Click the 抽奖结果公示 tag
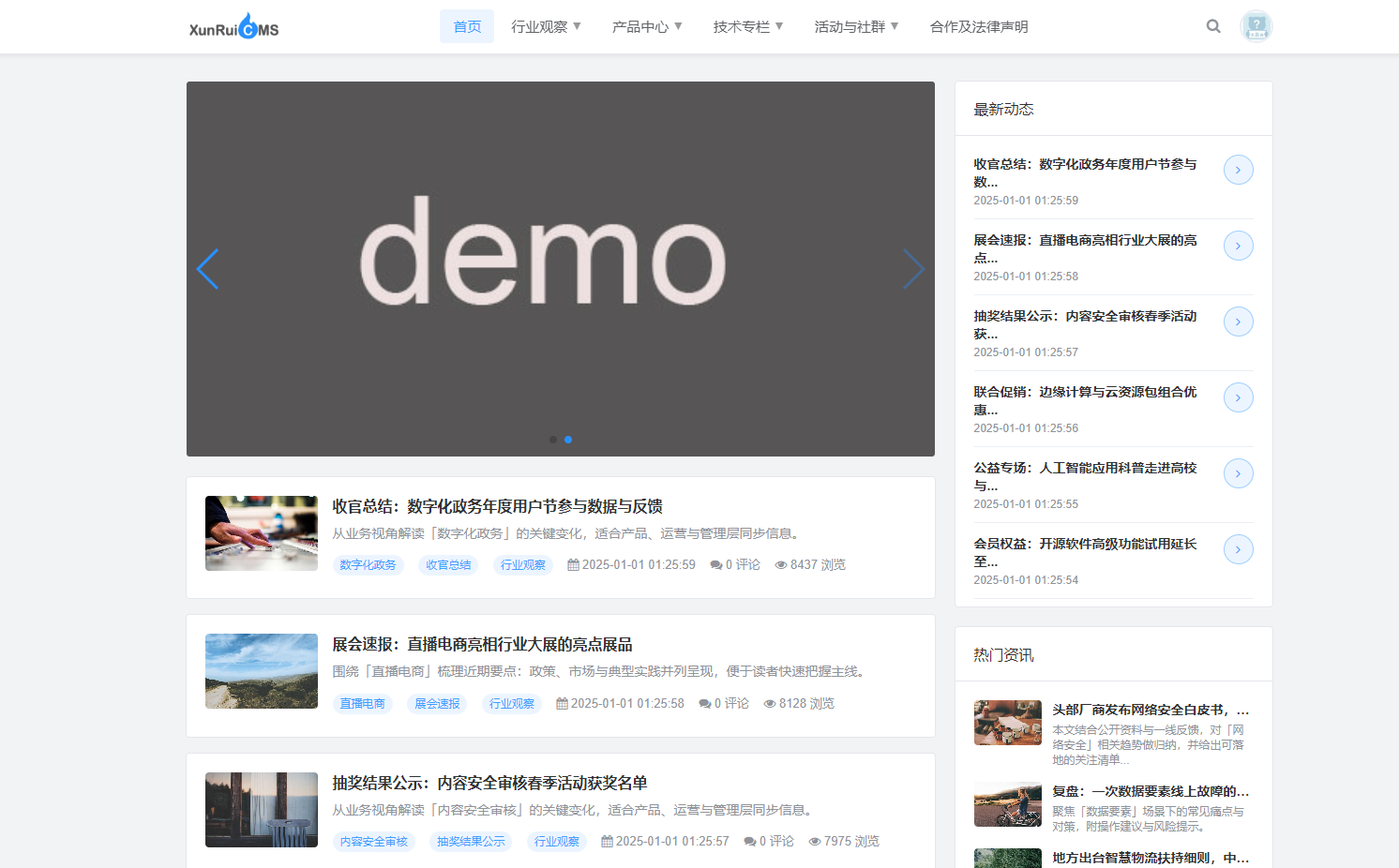The width and height of the screenshot is (1399, 868). coord(471,842)
